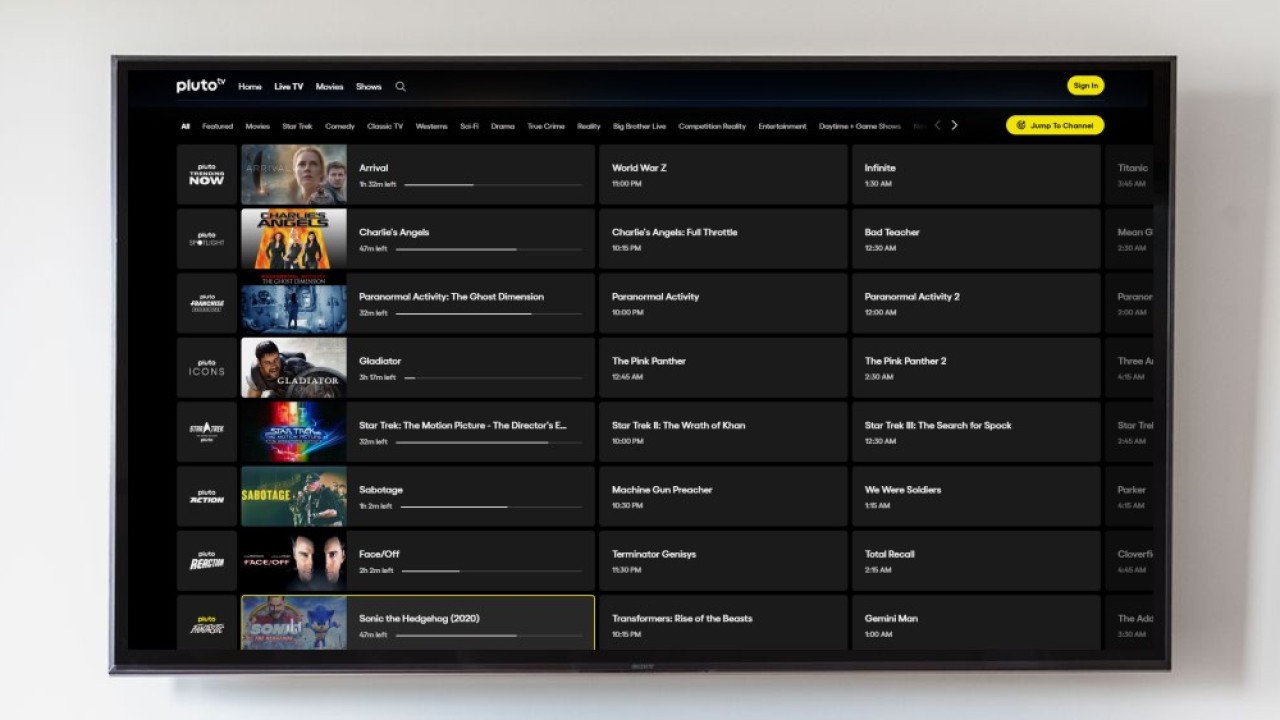The image size is (1280, 720).
Task: Select the Reality category tab
Action: pyautogui.click(x=589, y=127)
